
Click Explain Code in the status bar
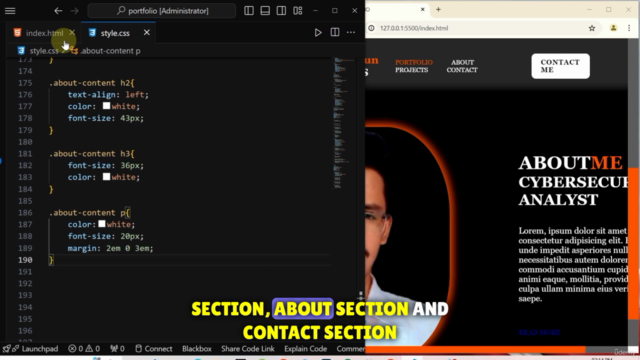[x=306, y=349]
